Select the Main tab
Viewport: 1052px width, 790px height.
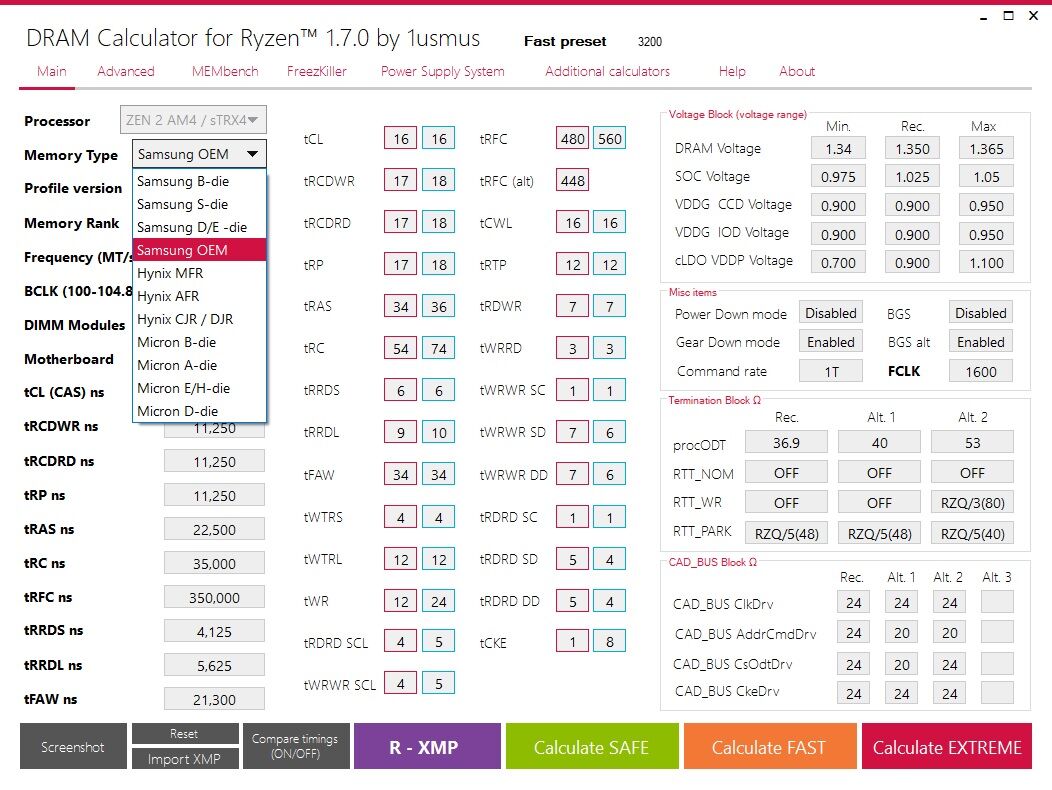click(52, 71)
